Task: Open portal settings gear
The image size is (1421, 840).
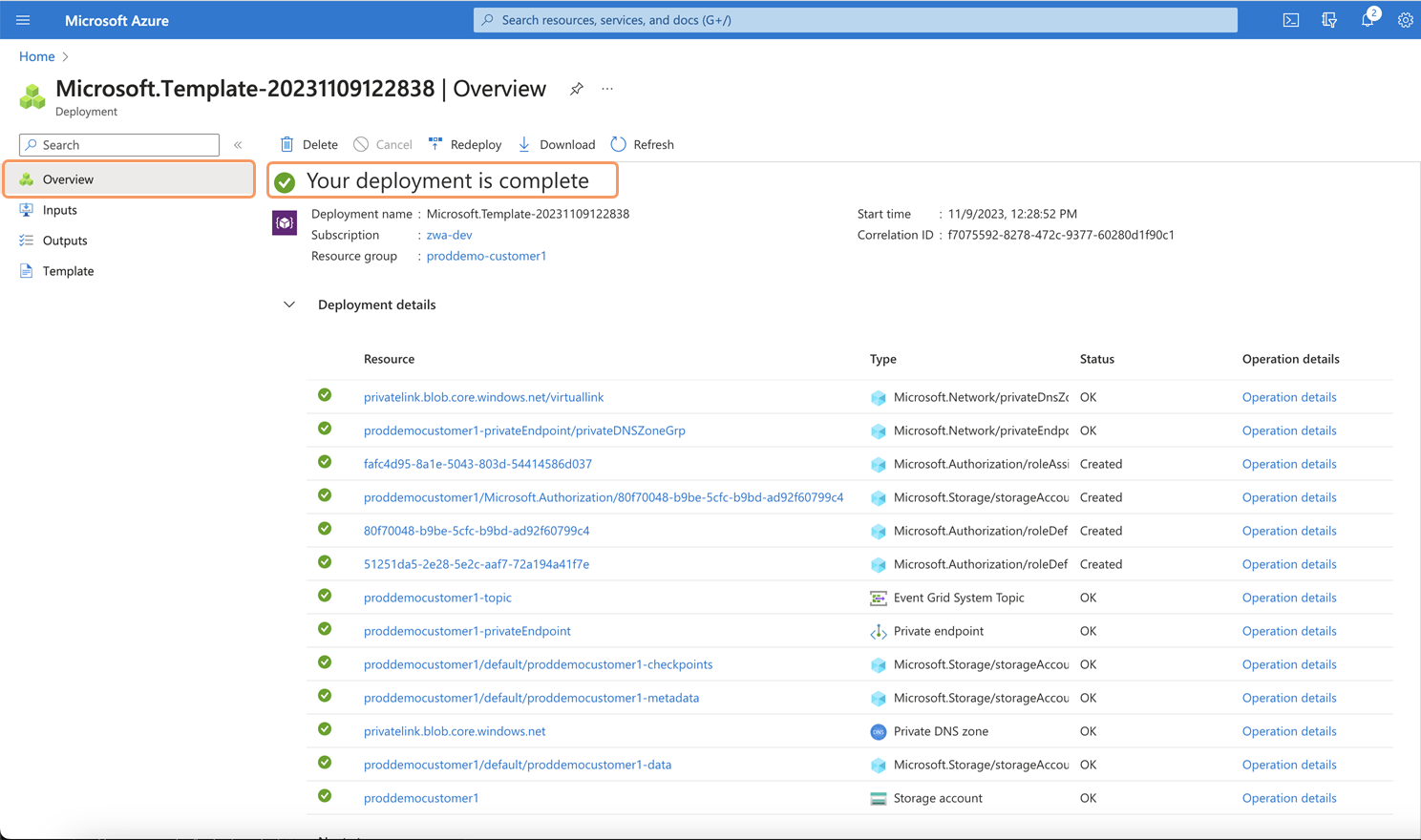Action: (1406, 20)
